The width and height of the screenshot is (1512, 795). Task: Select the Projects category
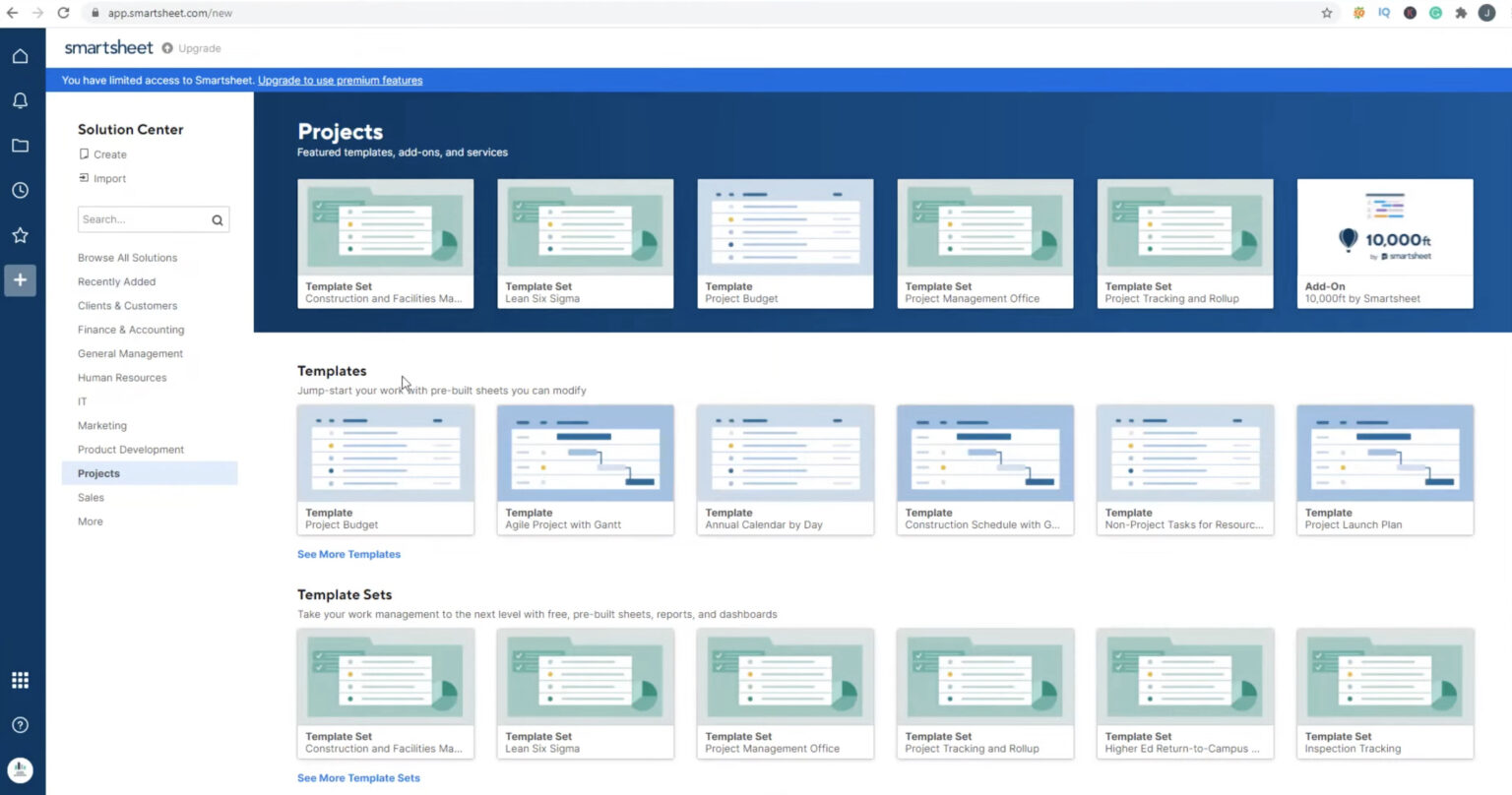click(98, 472)
